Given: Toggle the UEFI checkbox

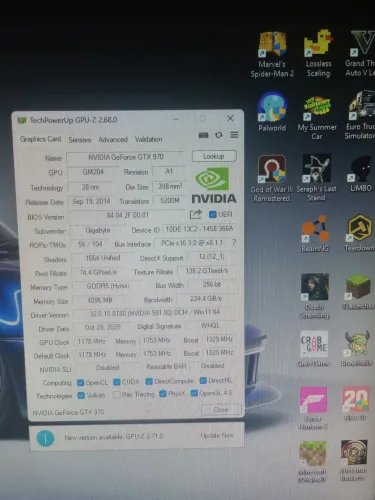Looking at the screenshot, I should pos(212,214).
